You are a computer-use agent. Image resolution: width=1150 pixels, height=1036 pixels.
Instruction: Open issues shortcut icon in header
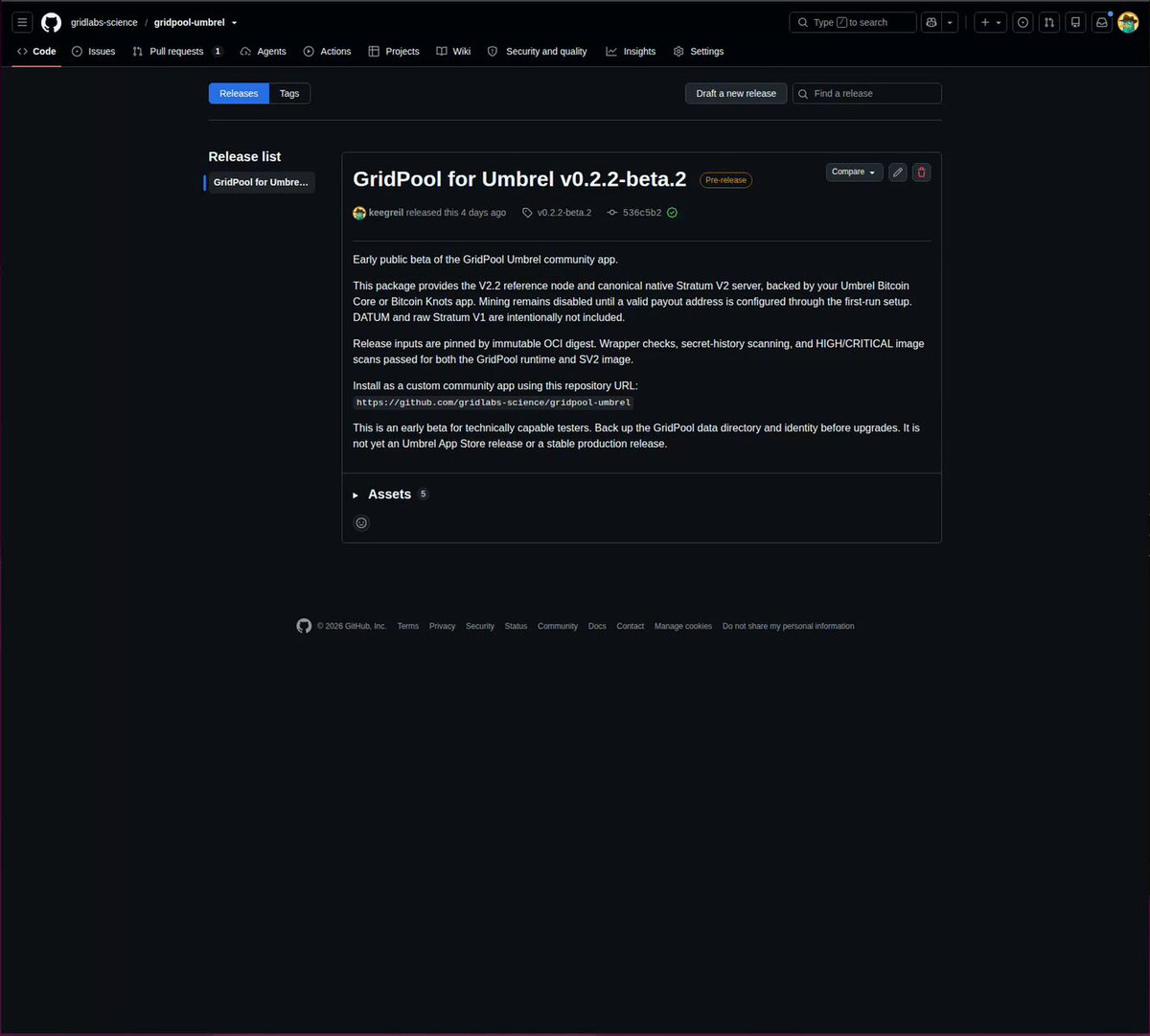[x=1023, y=22]
